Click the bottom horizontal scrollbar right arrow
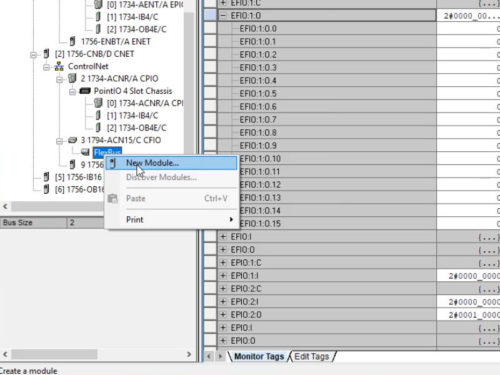This screenshot has height=375, width=500. tap(189, 354)
